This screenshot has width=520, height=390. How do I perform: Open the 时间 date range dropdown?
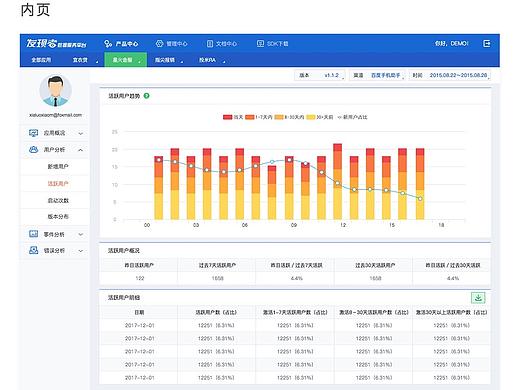450,76
